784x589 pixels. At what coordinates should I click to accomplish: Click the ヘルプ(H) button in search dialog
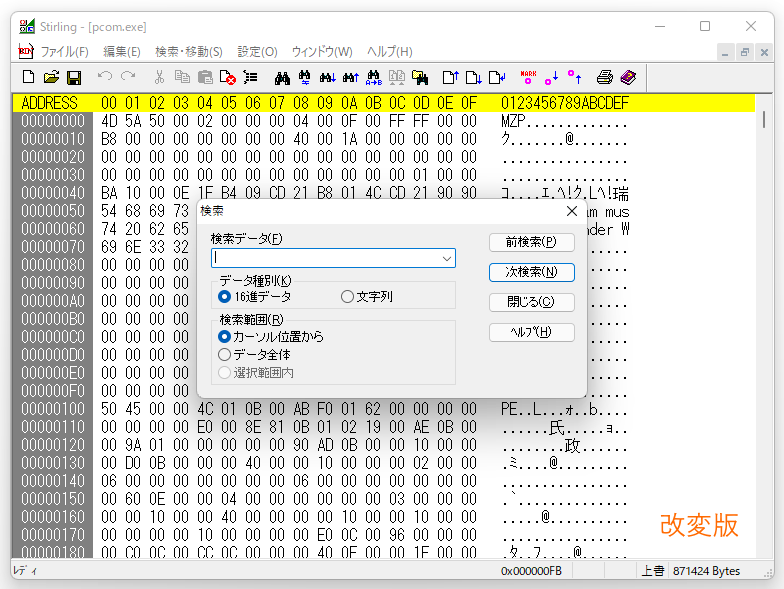tap(532, 332)
